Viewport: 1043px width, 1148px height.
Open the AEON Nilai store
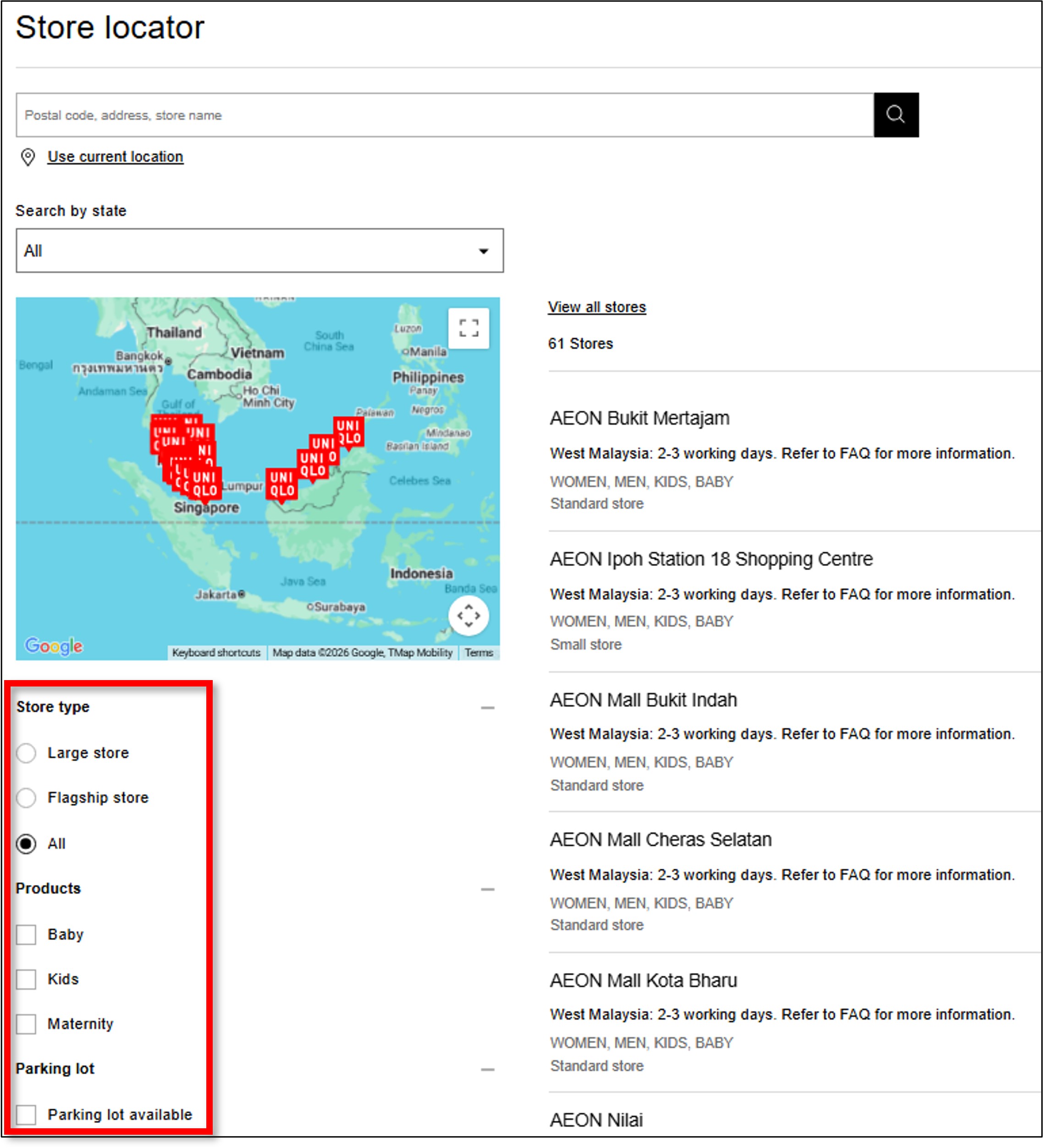(596, 1120)
